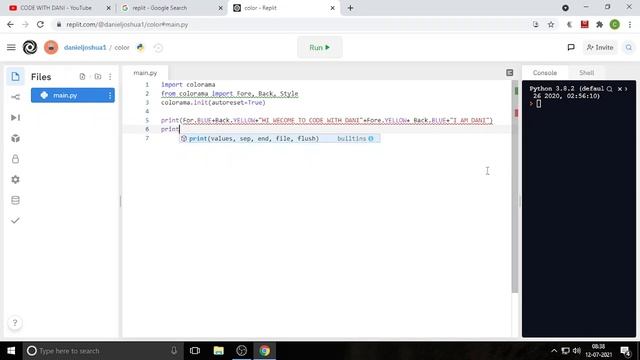Go back in browser history
The width and height of the screenshot is (640, 360).
11,24
